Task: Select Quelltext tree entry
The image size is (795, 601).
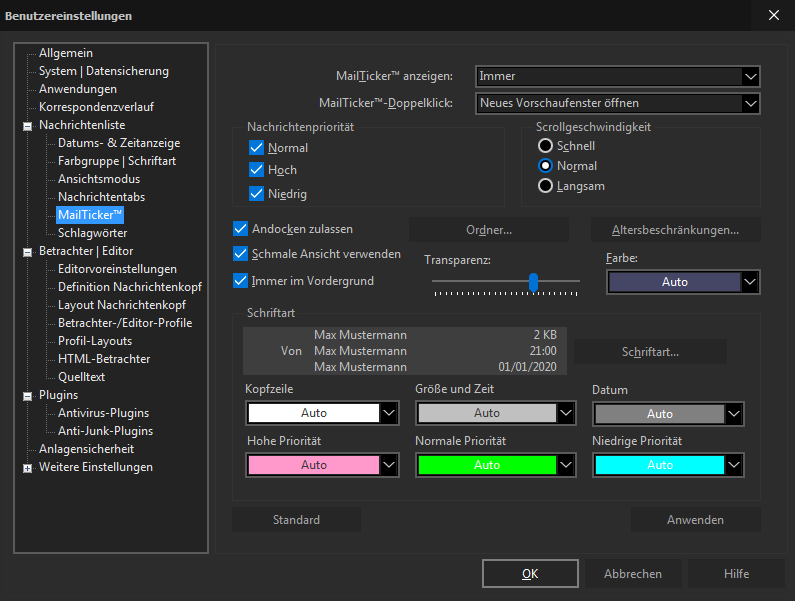Action: pos(81,377)
